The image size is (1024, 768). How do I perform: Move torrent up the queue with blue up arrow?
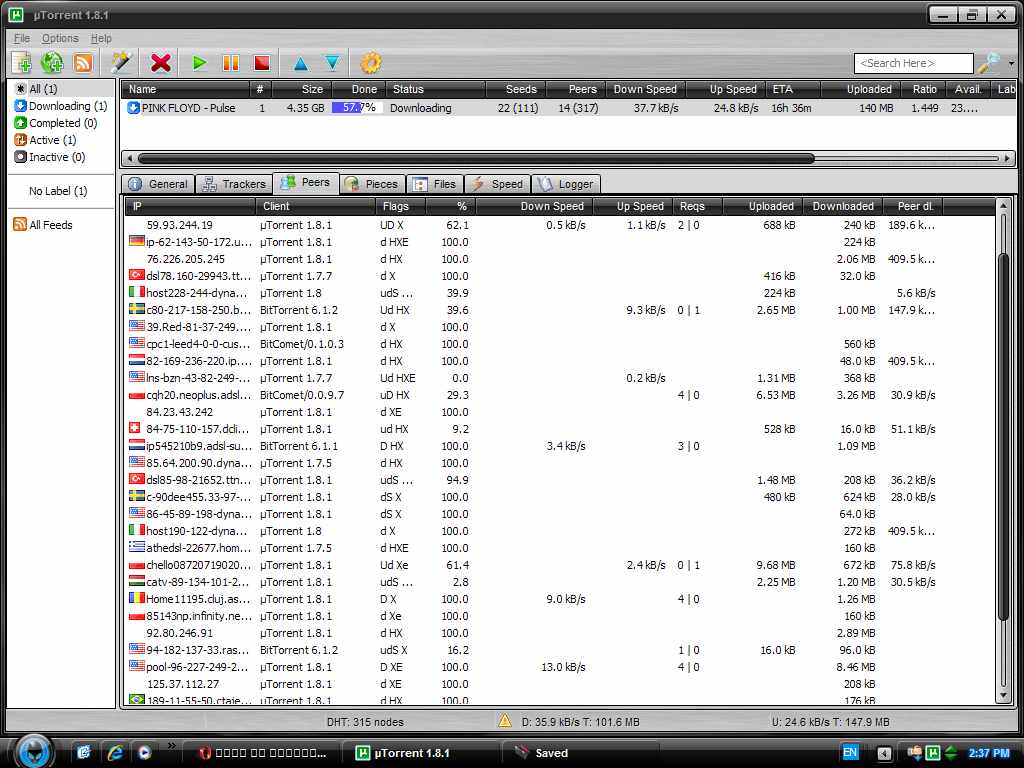(x=300, y=63)
